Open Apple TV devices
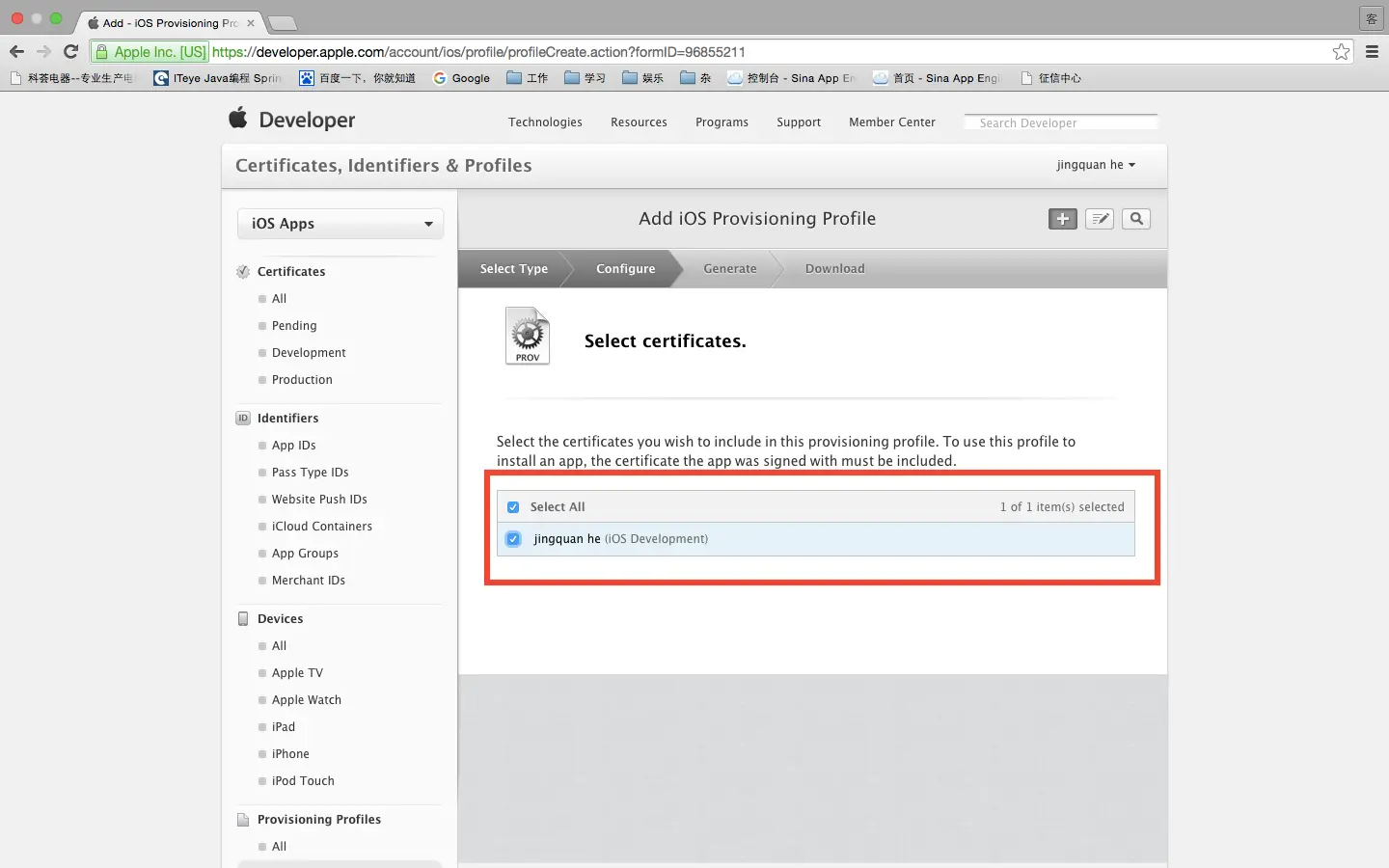This screenshot has width=1389, height=868. [x=297, y=673]
